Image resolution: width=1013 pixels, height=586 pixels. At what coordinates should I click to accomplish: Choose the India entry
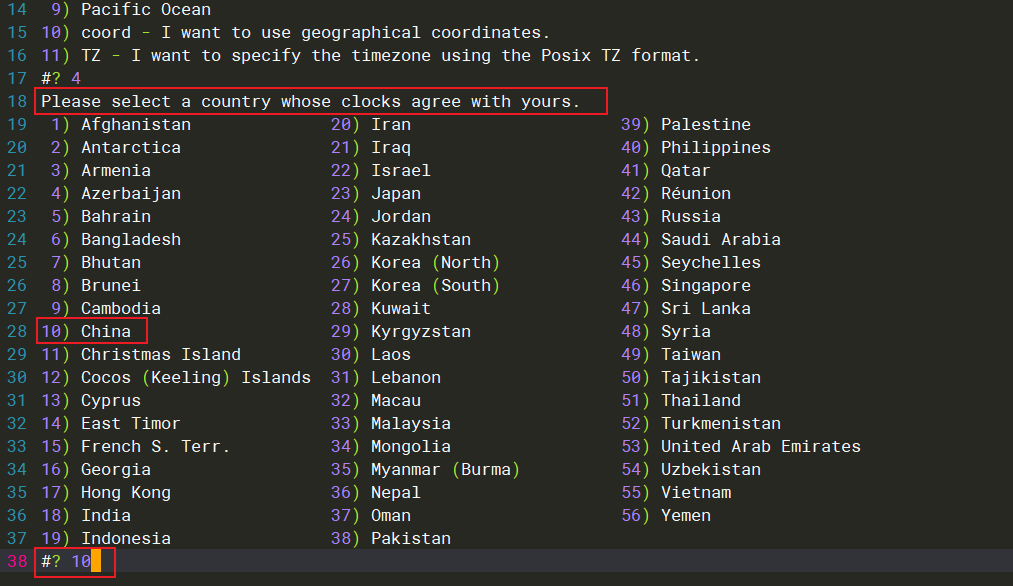coord(105,516)
